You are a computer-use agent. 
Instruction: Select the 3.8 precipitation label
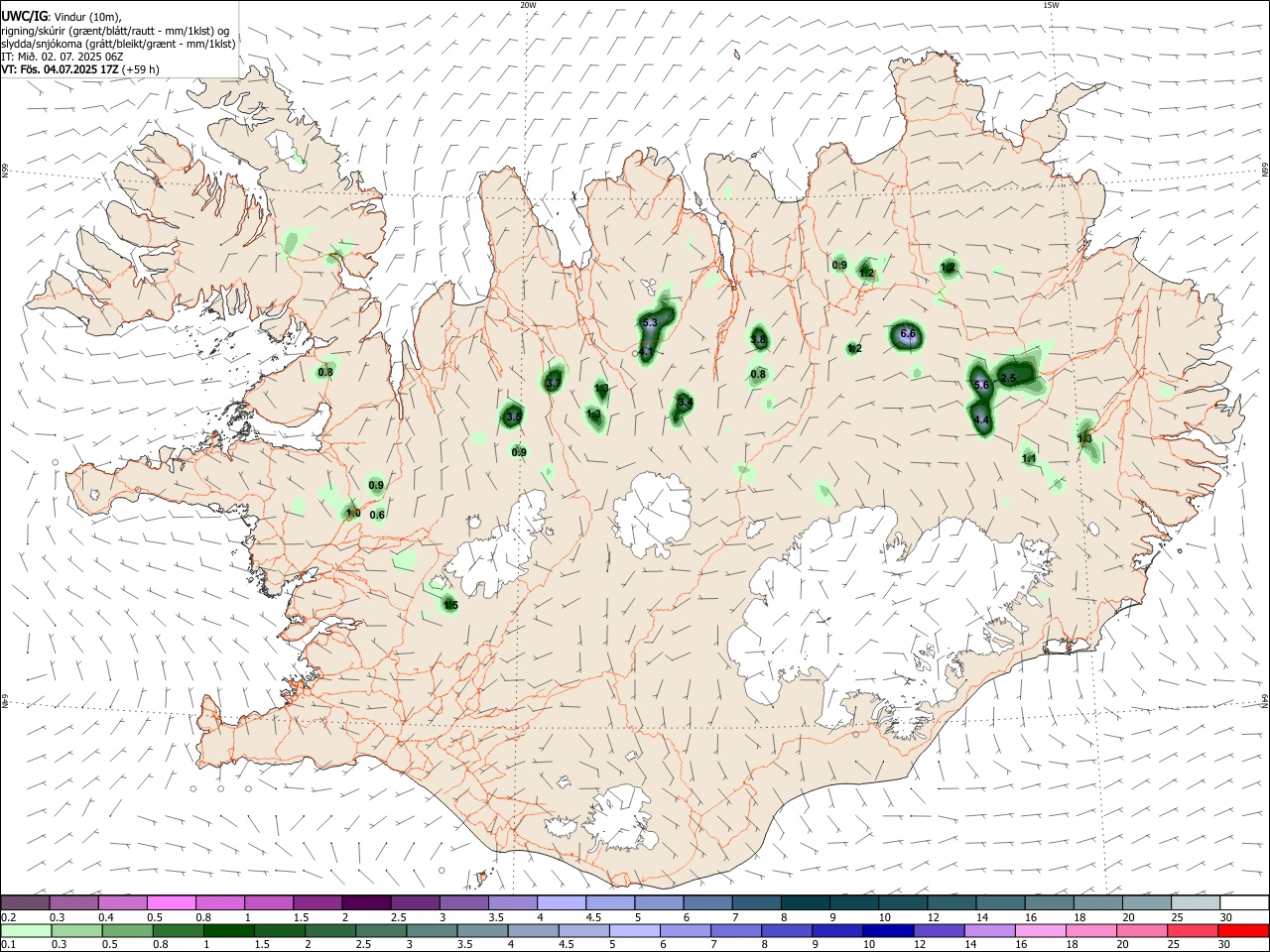point(758,339)
